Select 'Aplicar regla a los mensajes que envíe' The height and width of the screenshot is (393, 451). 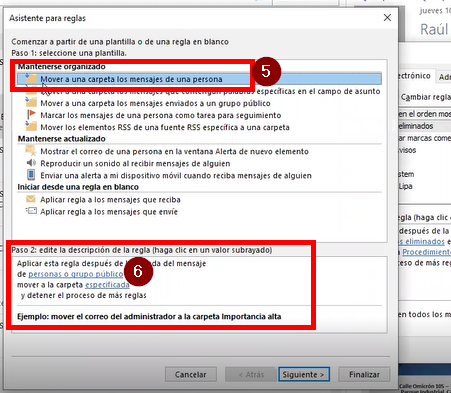tap(109, 212)
